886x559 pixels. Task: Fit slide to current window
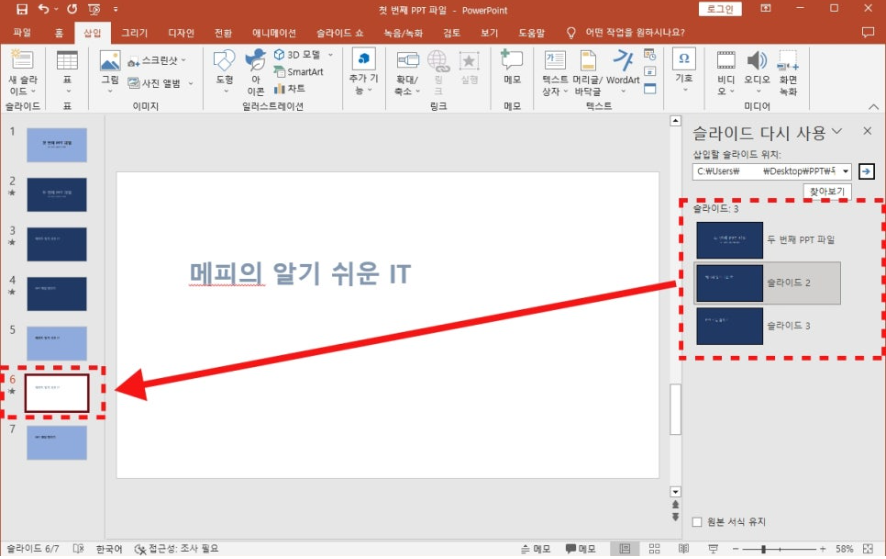[x=868, y=548]
